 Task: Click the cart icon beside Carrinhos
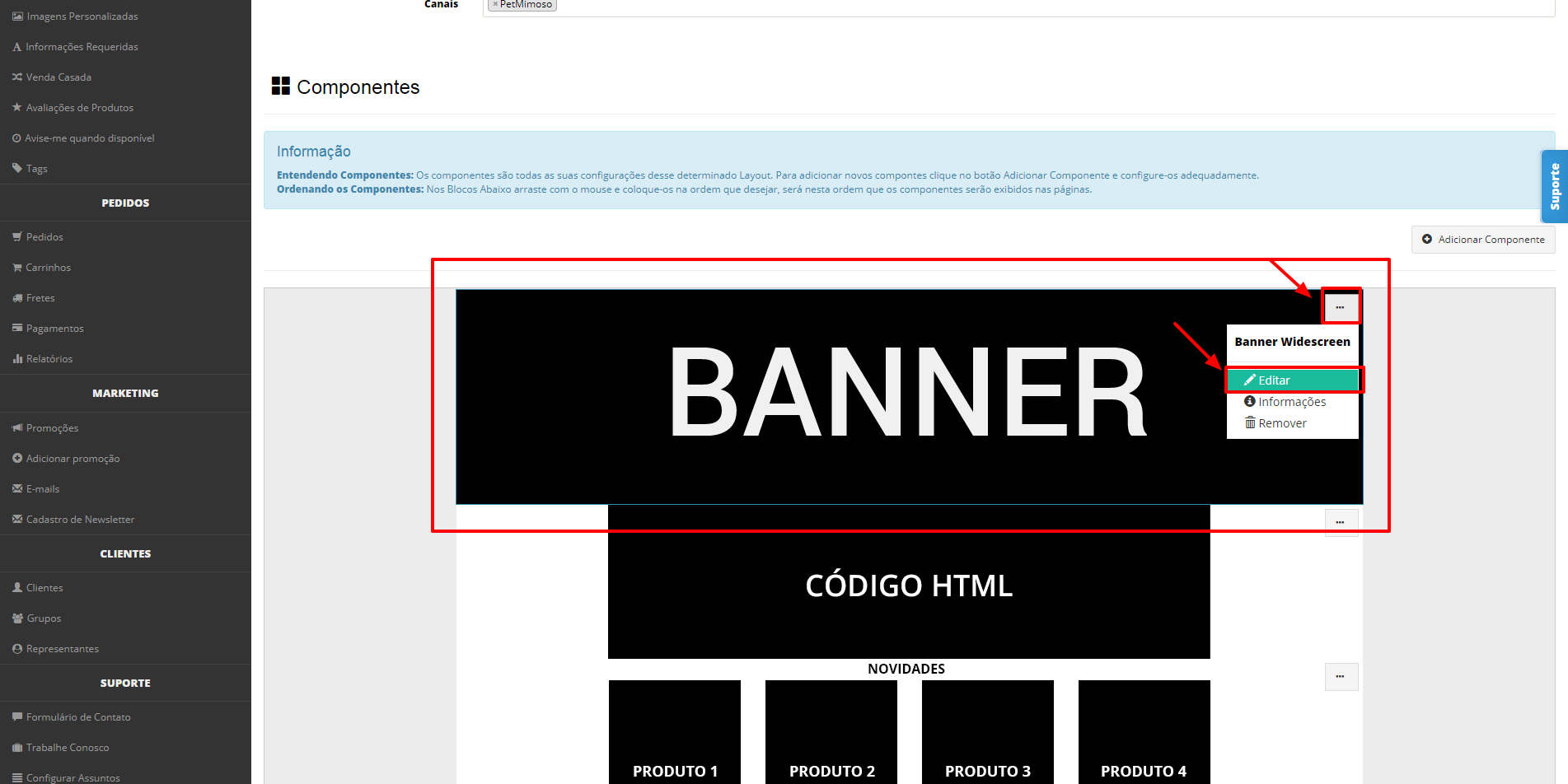pos(17,268)
